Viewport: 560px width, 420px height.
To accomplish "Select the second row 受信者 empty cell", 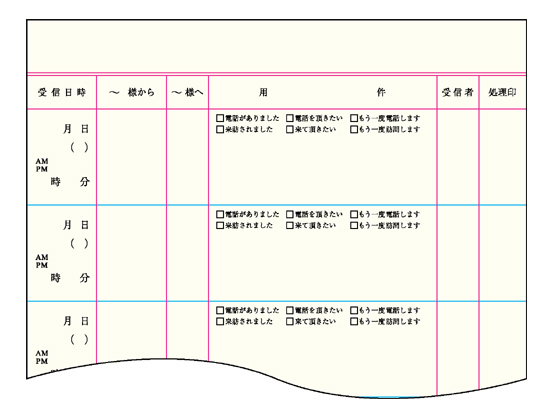I will pyautogui.click(x=458, y=253).
